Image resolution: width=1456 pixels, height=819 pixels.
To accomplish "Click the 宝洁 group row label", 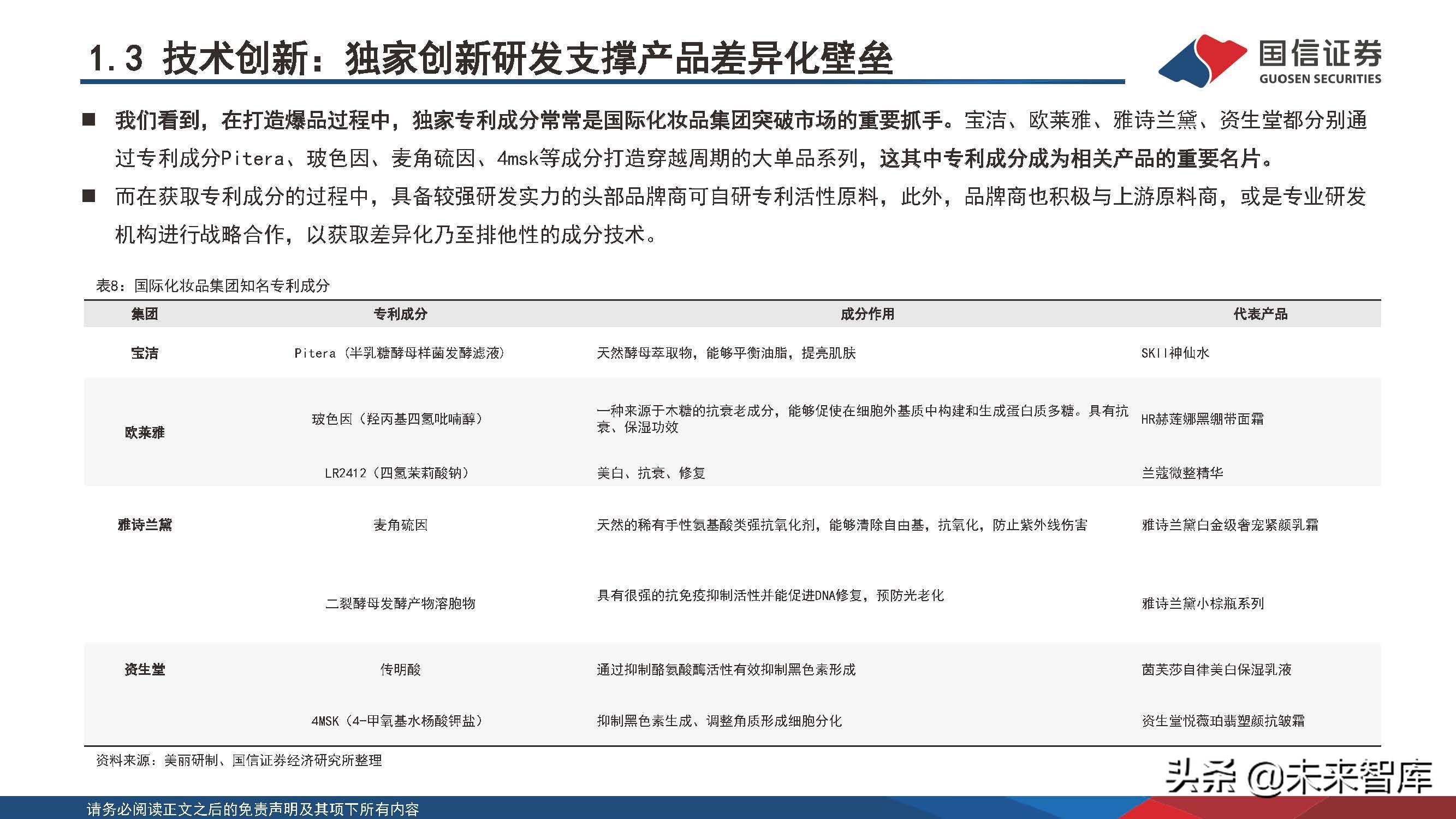I will [144, 353].
